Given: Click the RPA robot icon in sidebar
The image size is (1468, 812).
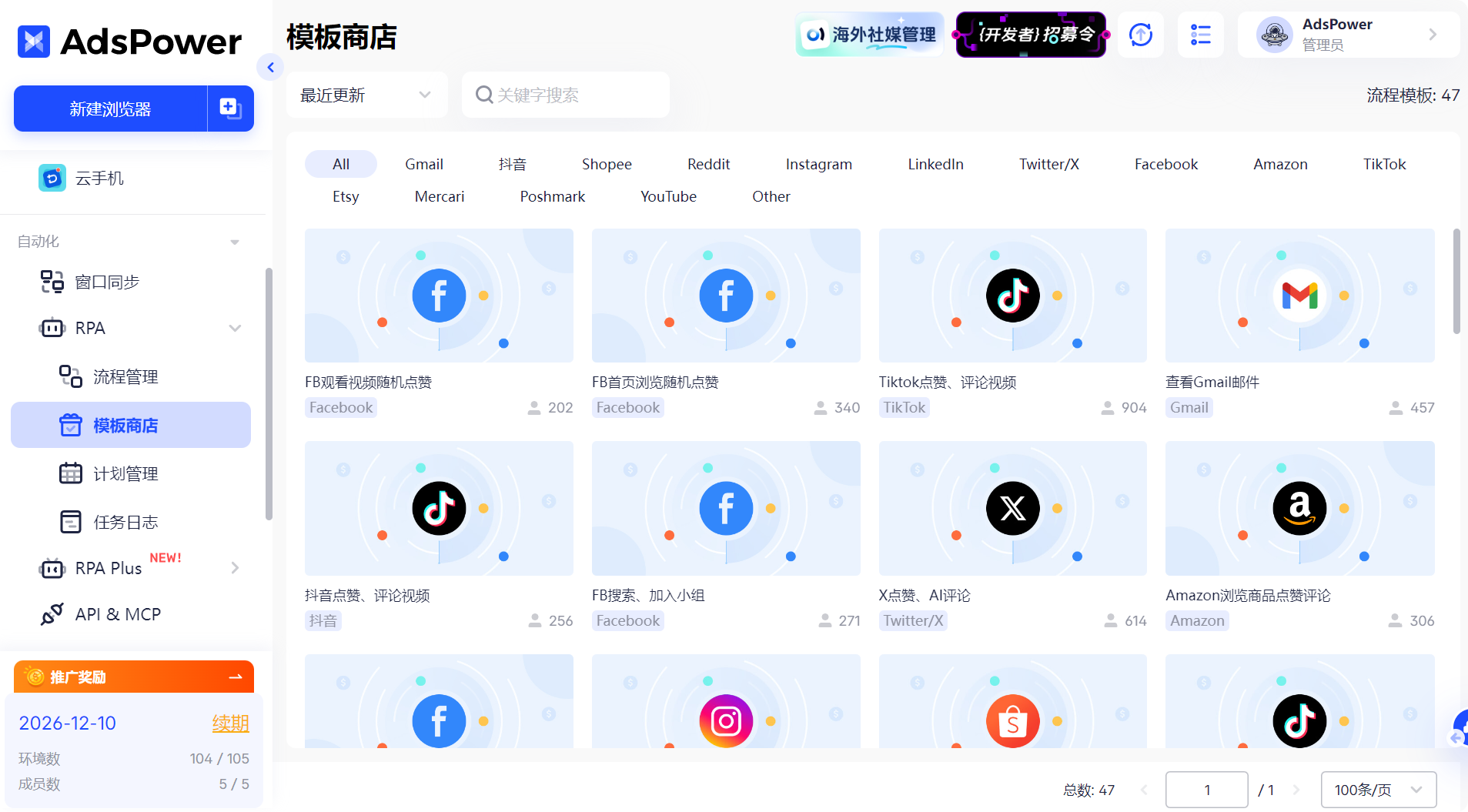Looking at the screenshot, I should click(51, 328).
